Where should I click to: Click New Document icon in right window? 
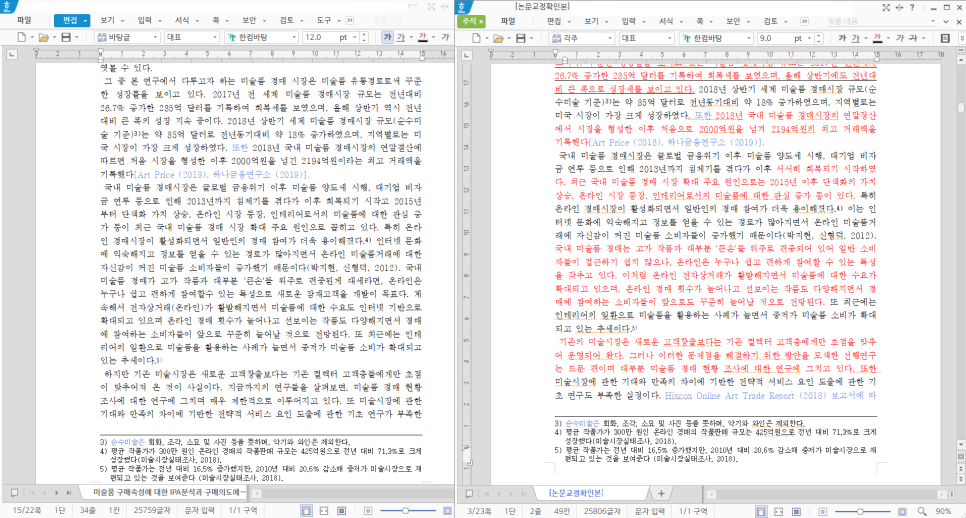[476, 38]
